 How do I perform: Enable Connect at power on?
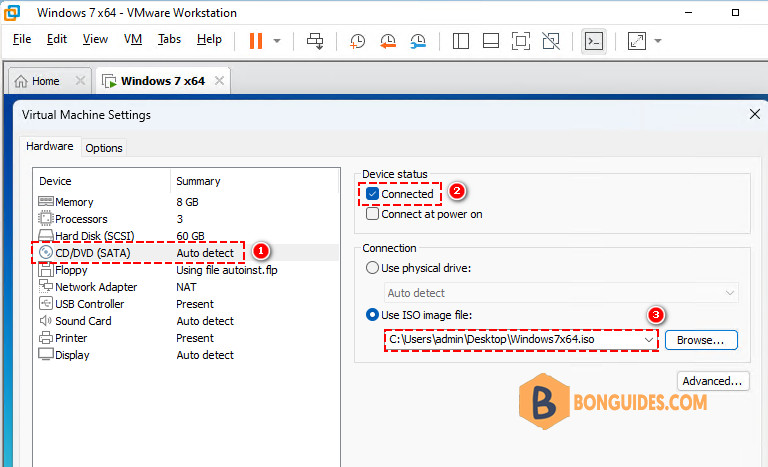372,214
